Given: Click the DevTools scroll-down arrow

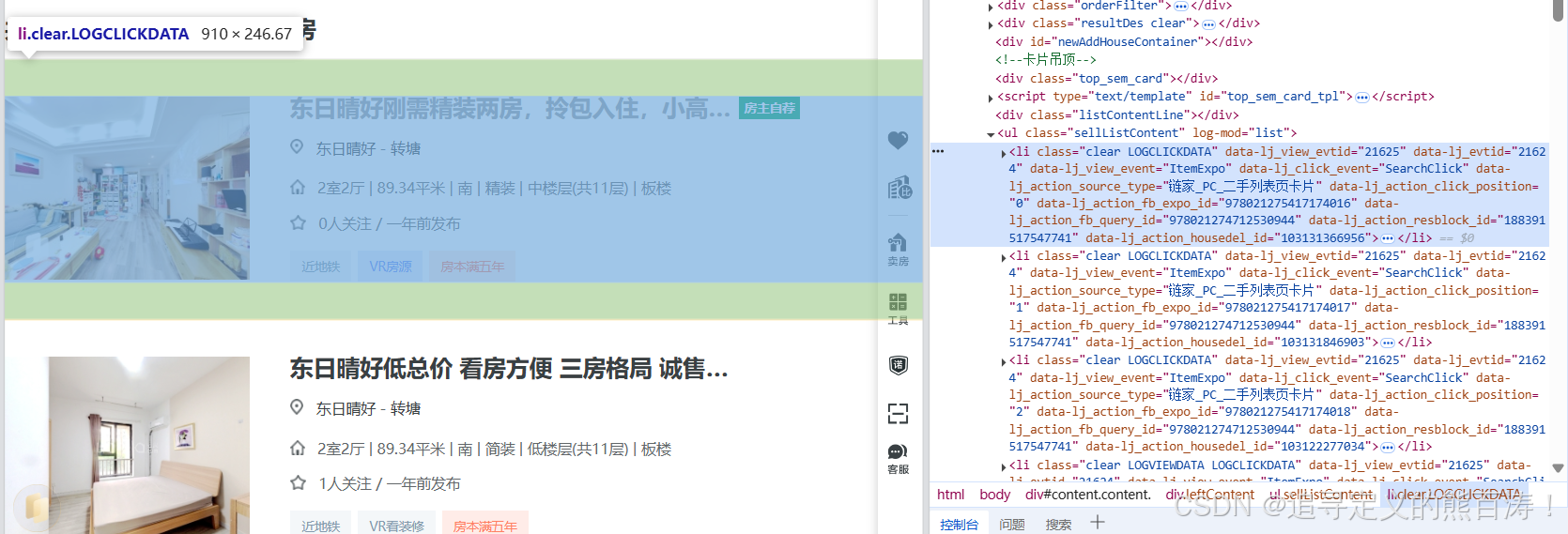Looking at the screenshot, I should point(1558,467).
